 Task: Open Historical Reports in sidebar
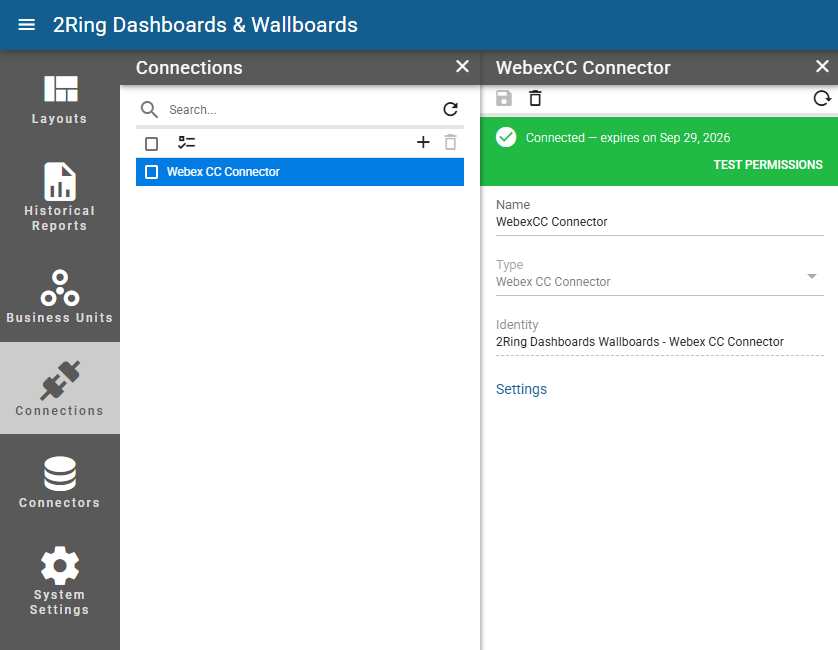[x=60, y=197]
